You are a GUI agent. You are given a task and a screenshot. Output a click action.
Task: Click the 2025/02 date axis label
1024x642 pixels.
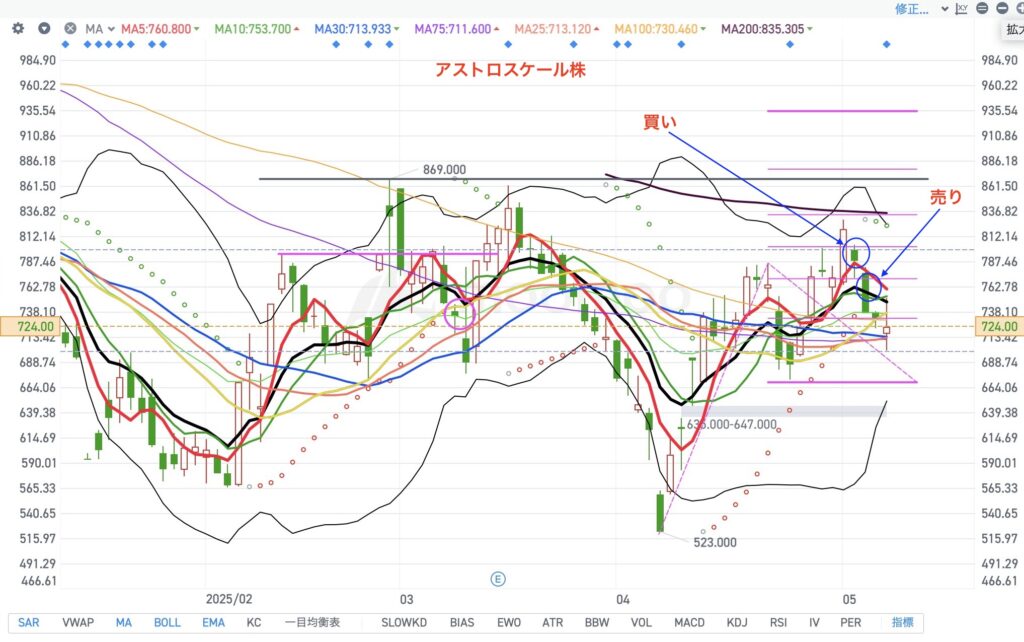tap(229, 599)
